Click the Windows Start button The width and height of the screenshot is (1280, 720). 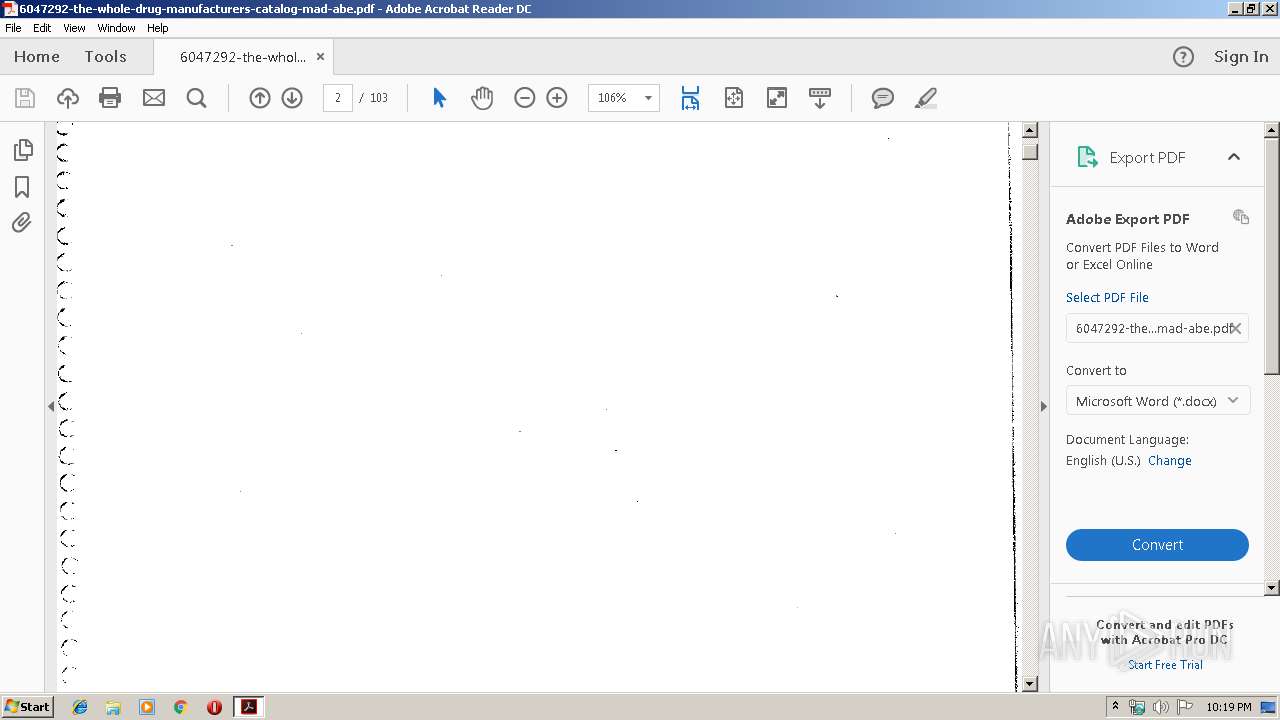click(27, 707)
